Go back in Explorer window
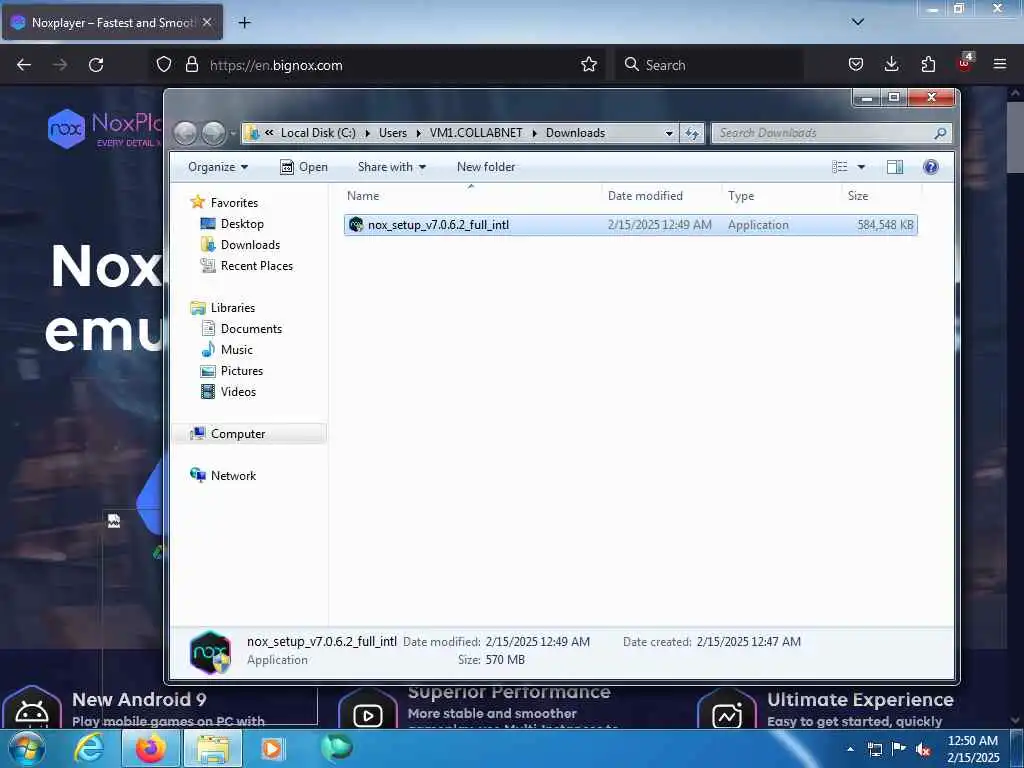 click(x=185, y=133)
